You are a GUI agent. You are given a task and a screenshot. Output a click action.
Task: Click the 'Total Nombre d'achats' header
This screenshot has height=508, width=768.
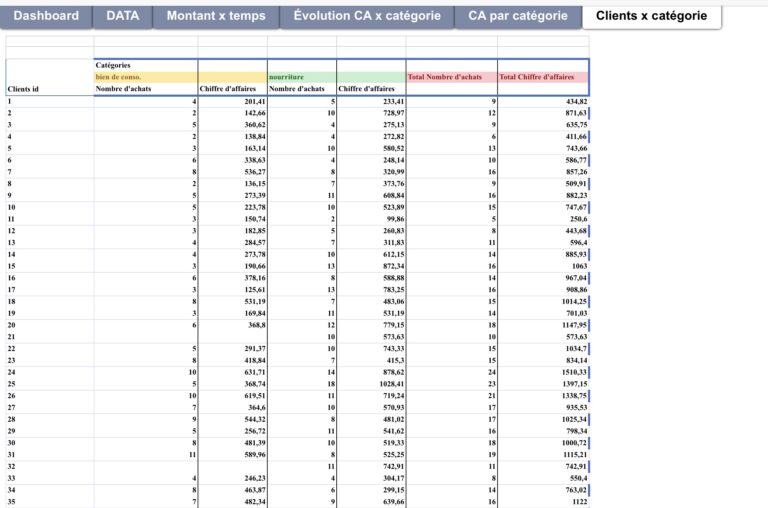(x=451, y=77)
